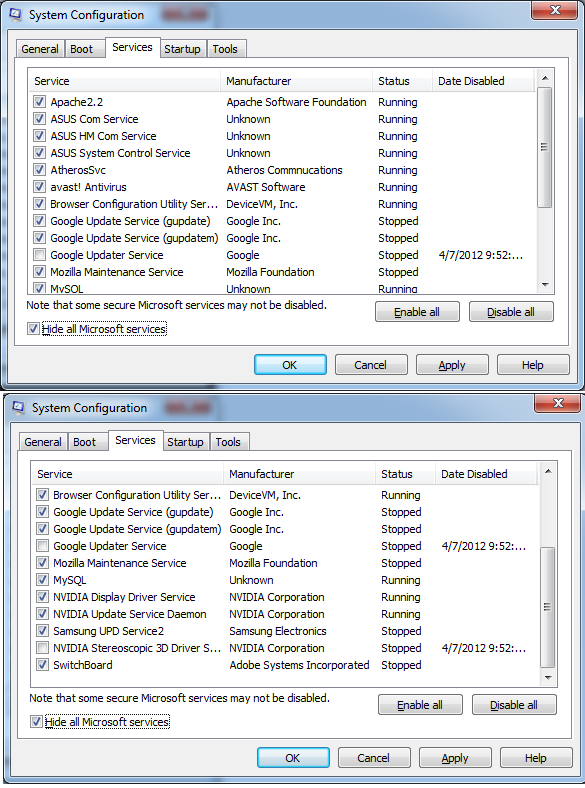Select Browser Configuration Utility row in top window
Image resolution: width=585 pixels, height=788 pixels.
pos(282,204)
